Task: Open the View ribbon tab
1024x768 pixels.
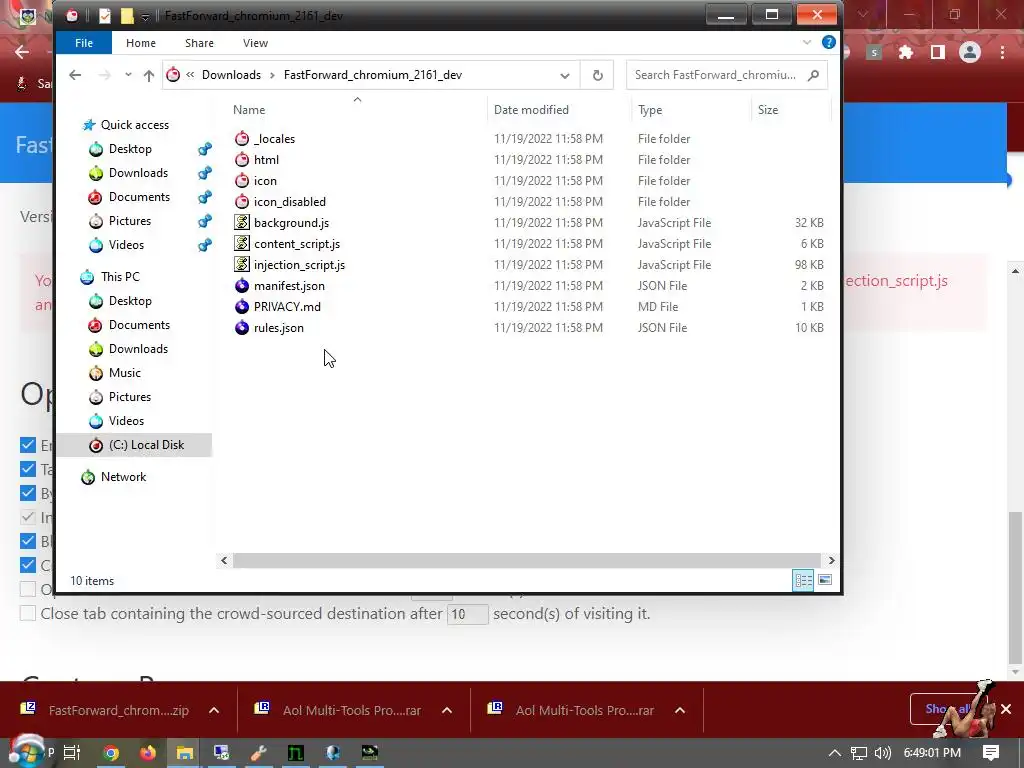Action: coord(255,43)
